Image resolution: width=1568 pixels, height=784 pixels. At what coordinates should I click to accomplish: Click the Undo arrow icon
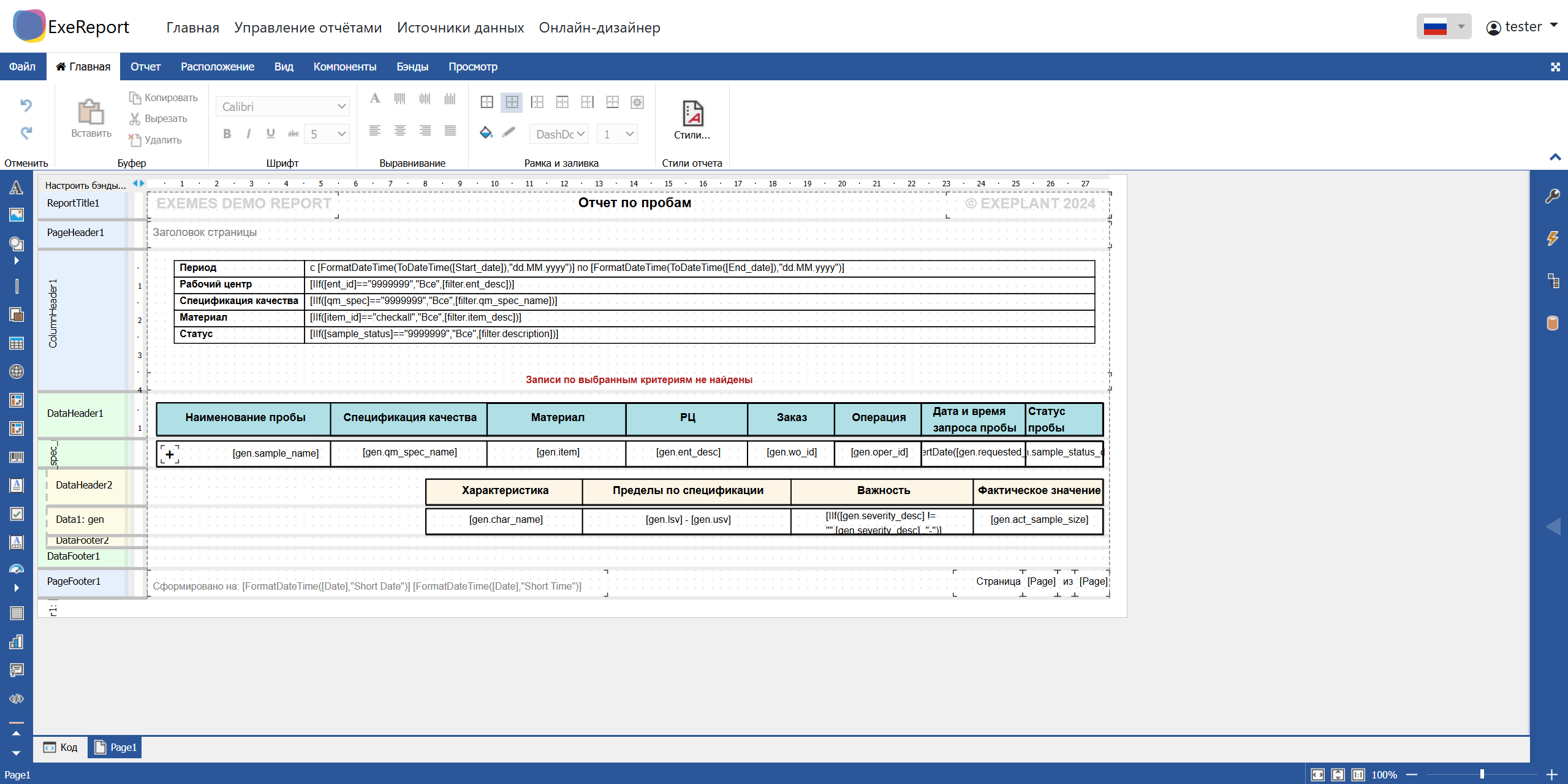click(x=26, y=105)
